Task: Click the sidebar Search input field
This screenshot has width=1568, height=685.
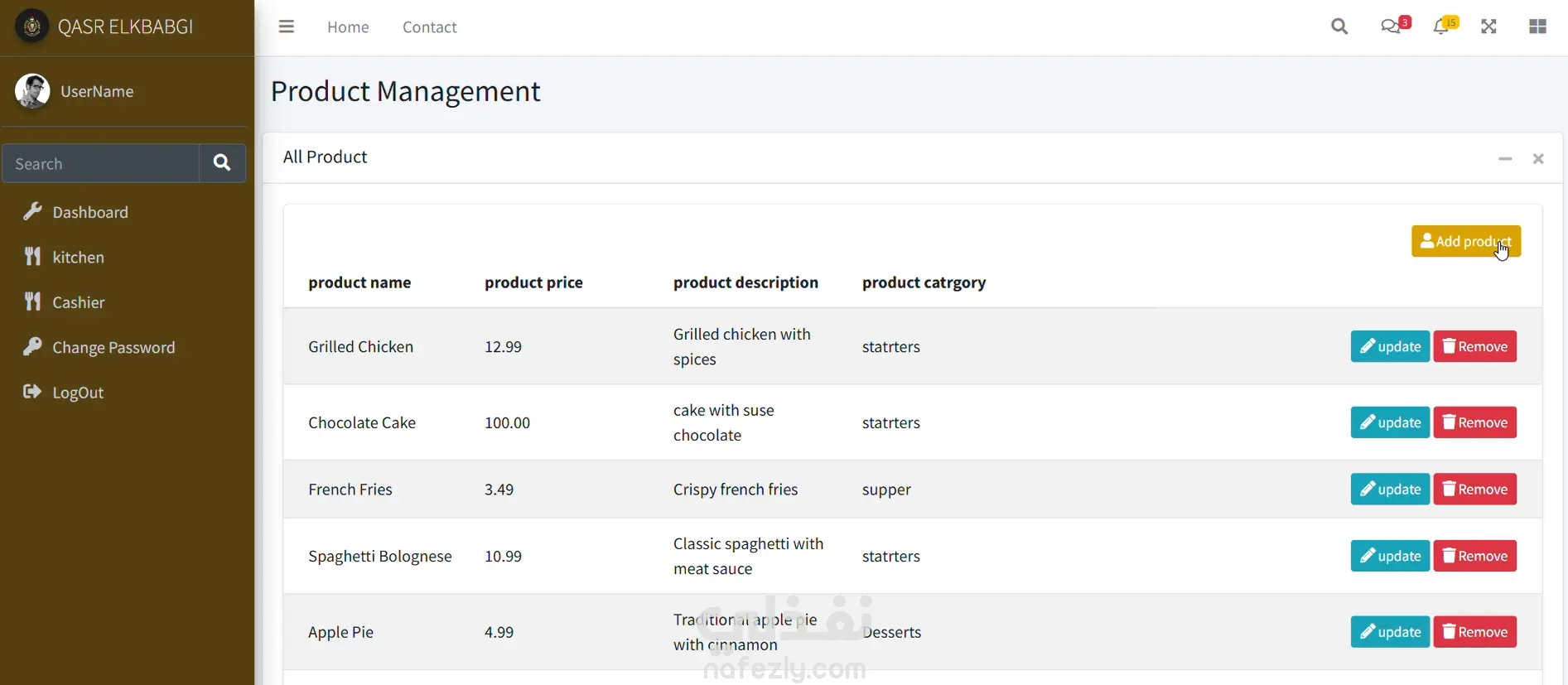Action: tap(101, 163)
